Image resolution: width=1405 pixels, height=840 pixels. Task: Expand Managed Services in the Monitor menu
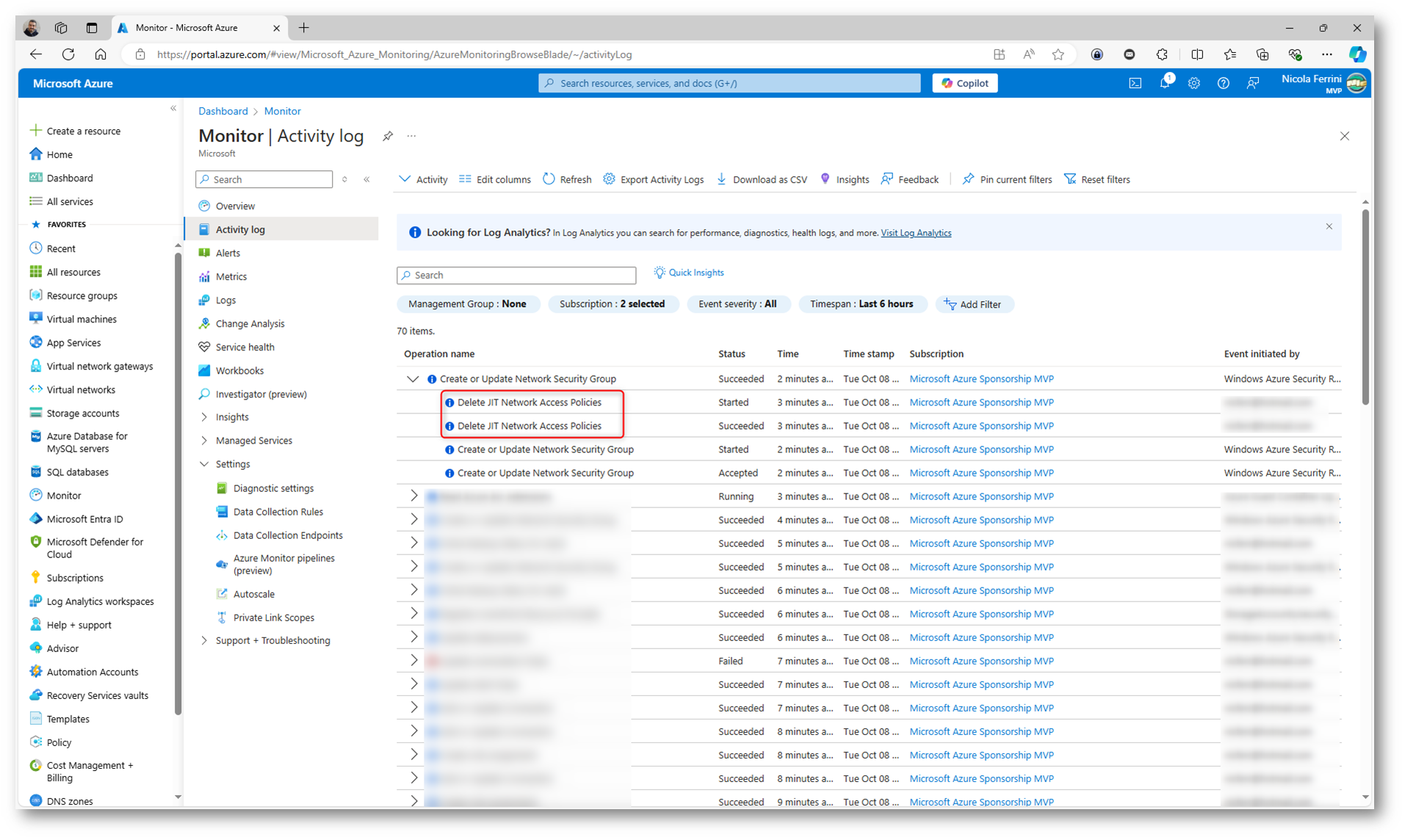pos(204,441)
